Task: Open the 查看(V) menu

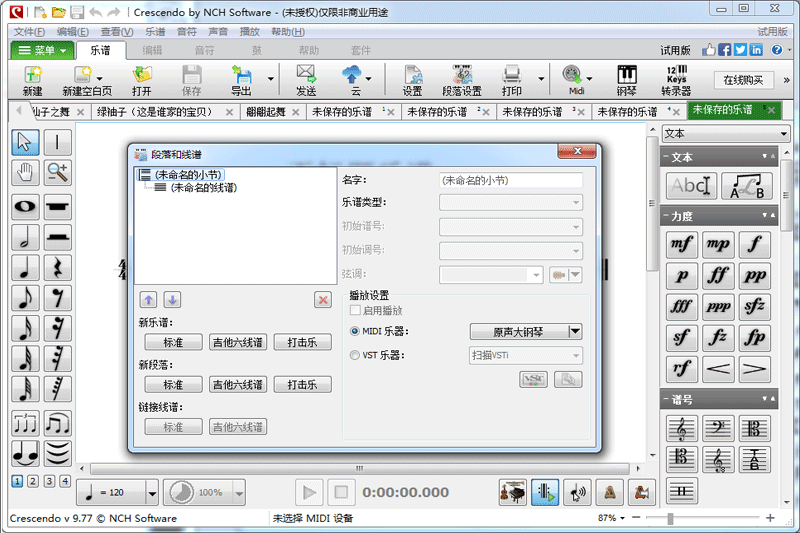Action: 117,32
